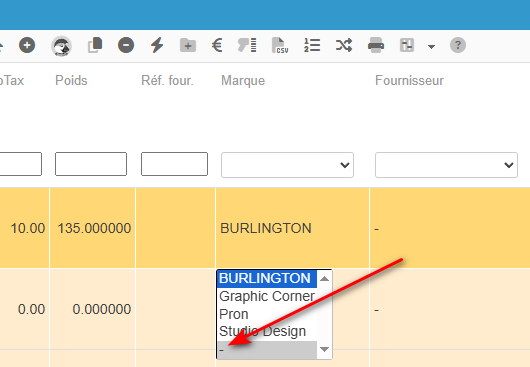
Task: Click the duplicate/copy pages icon
Action: click(x=95, y=45)
